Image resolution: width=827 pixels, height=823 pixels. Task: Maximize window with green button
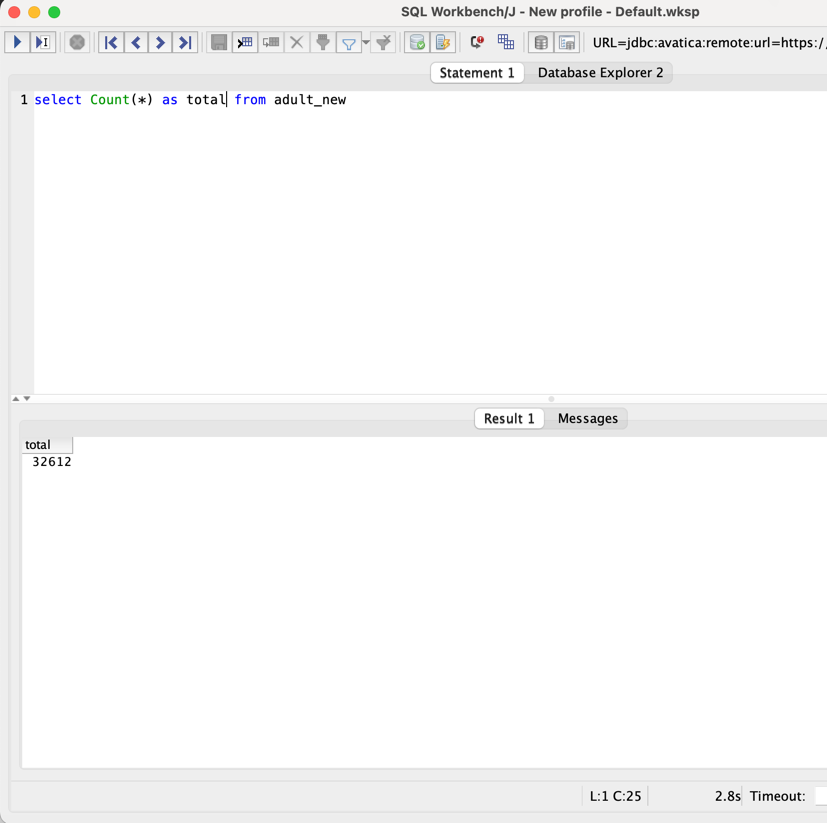54,12
